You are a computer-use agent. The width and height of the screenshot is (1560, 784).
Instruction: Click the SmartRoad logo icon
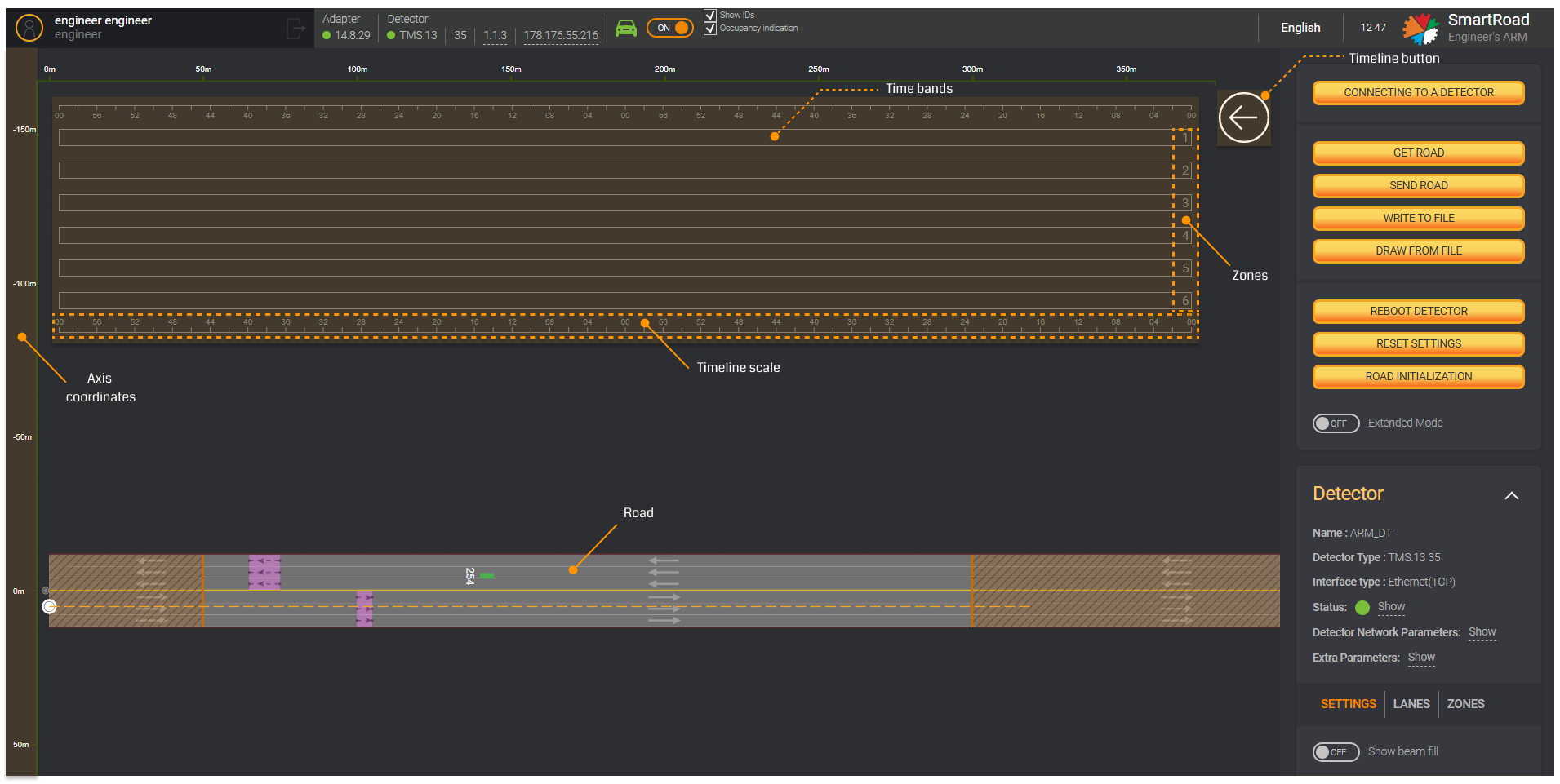click(x=1420, y=29)
